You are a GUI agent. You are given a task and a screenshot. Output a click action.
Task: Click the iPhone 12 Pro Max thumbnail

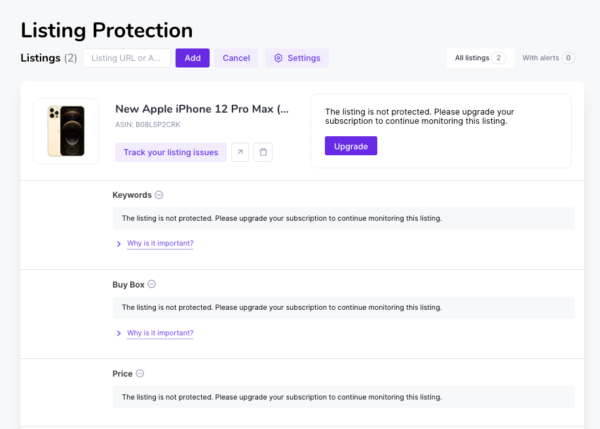66,131
